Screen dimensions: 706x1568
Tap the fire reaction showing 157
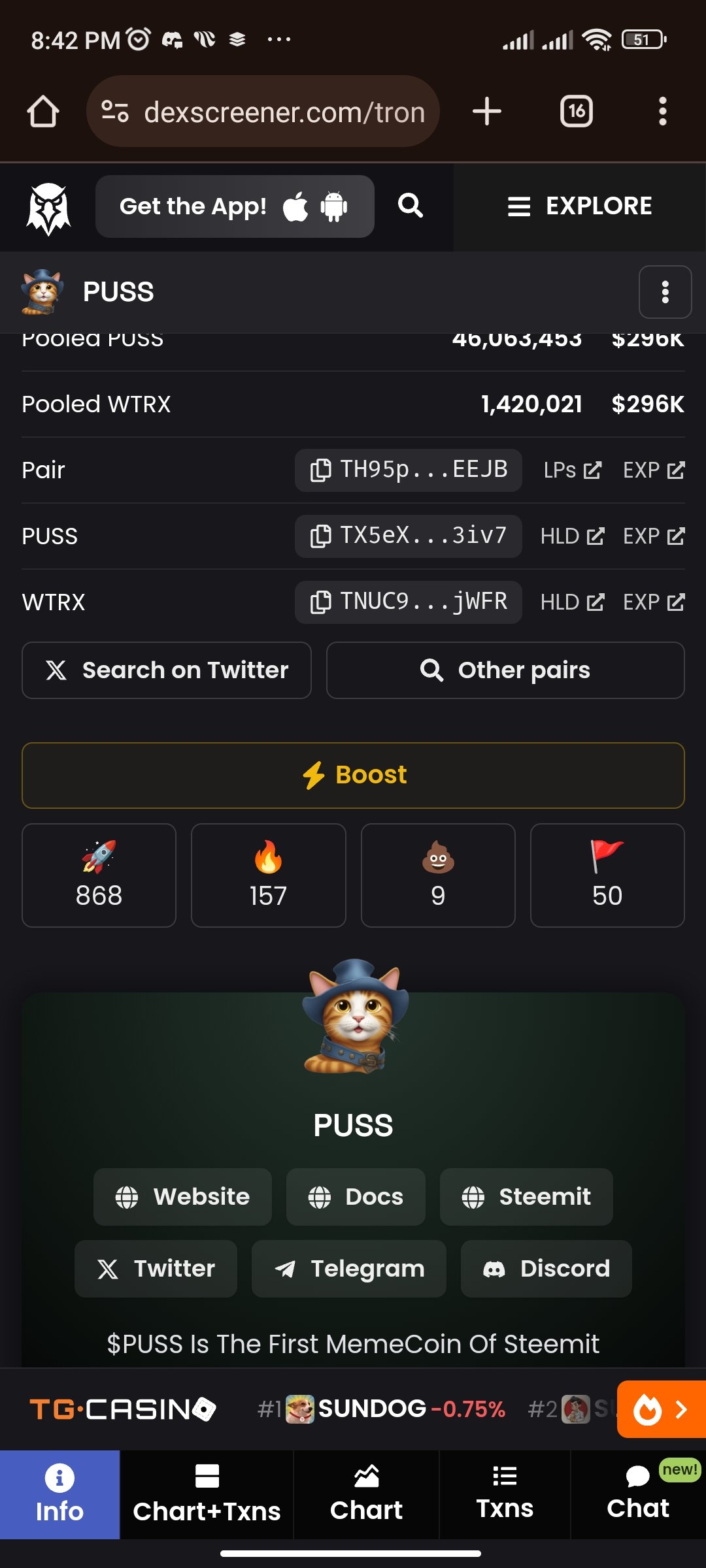click(268, 875)
